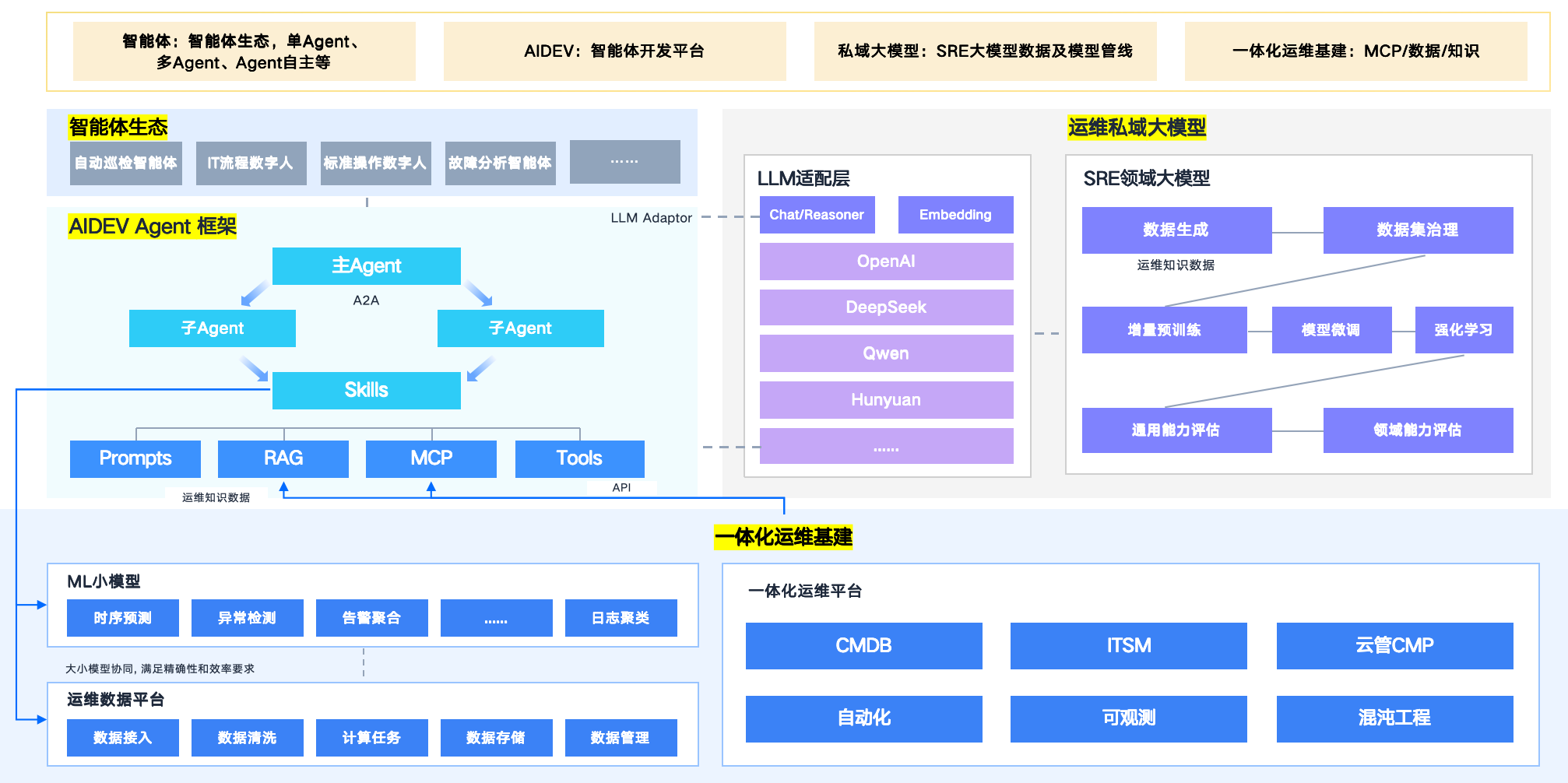The width and height of the screenshot is (1568, 783).
Task: Click the 混沌工程 block
Action: 1394,718
